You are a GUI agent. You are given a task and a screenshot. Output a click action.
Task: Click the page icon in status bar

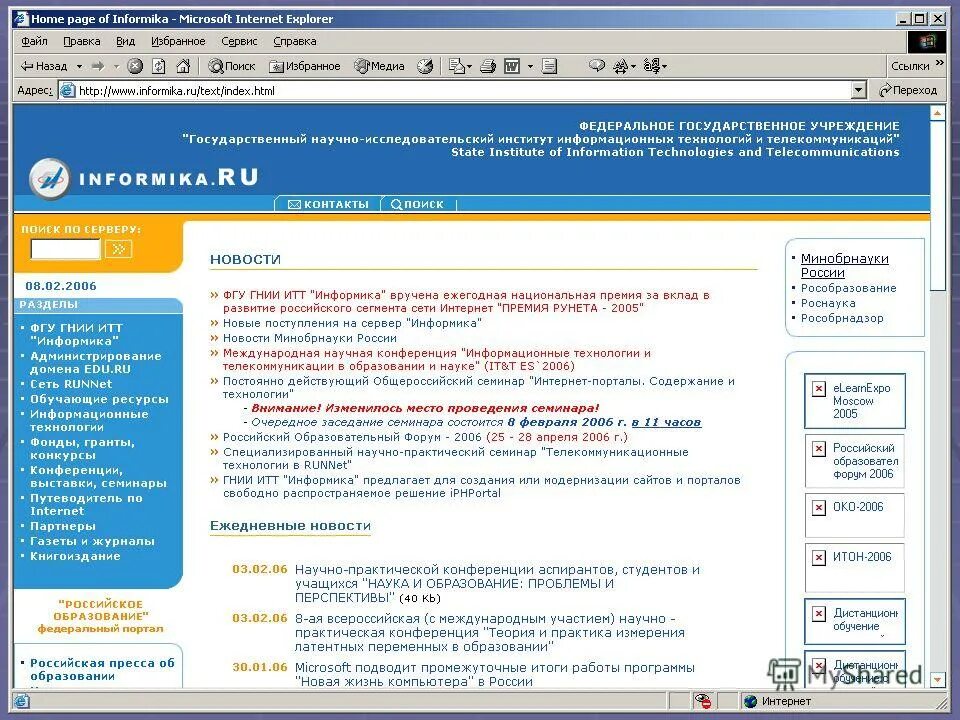[21, 702]
